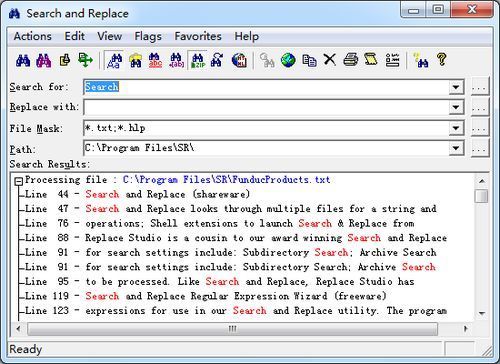The height and width of the screenshot is (364, 500).
Task: Maximize the Search and Replace window
Action: 438,9
